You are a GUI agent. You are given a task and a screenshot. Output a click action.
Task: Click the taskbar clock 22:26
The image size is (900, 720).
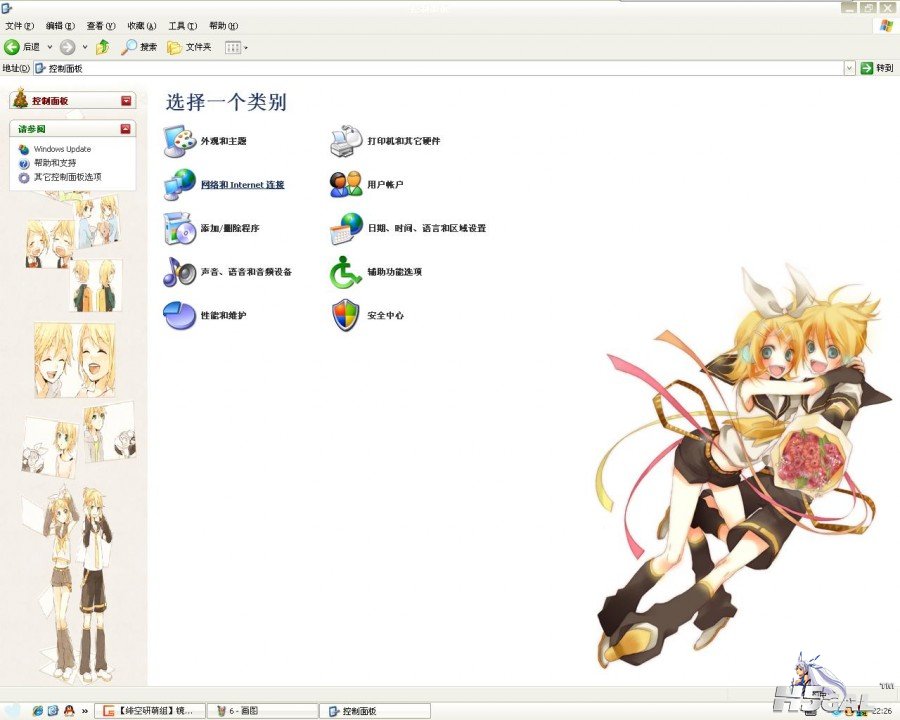click(882, 711)
